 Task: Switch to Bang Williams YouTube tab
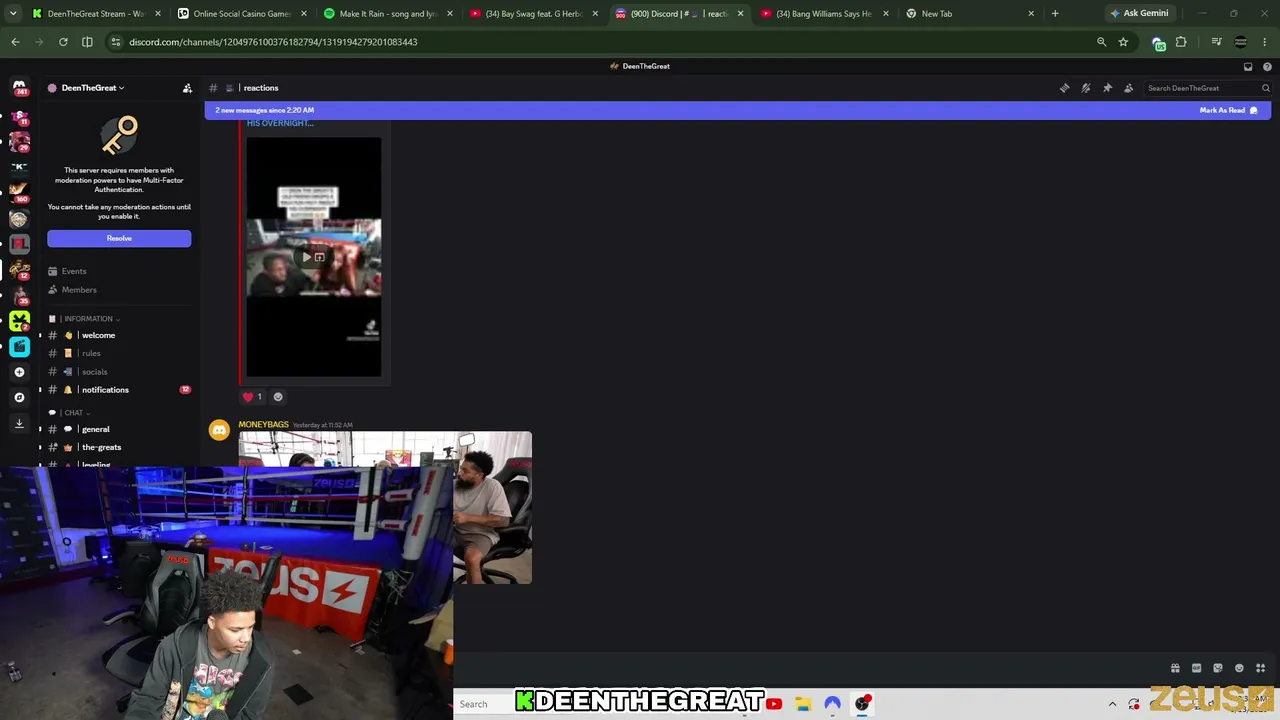click(824, 14)
